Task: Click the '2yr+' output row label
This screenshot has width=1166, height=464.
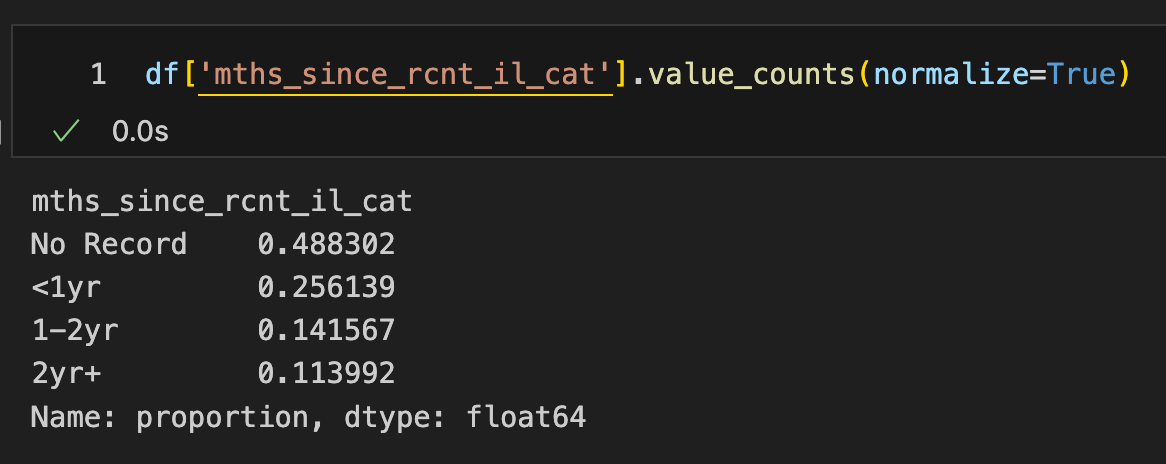Action: pos(65,373)
